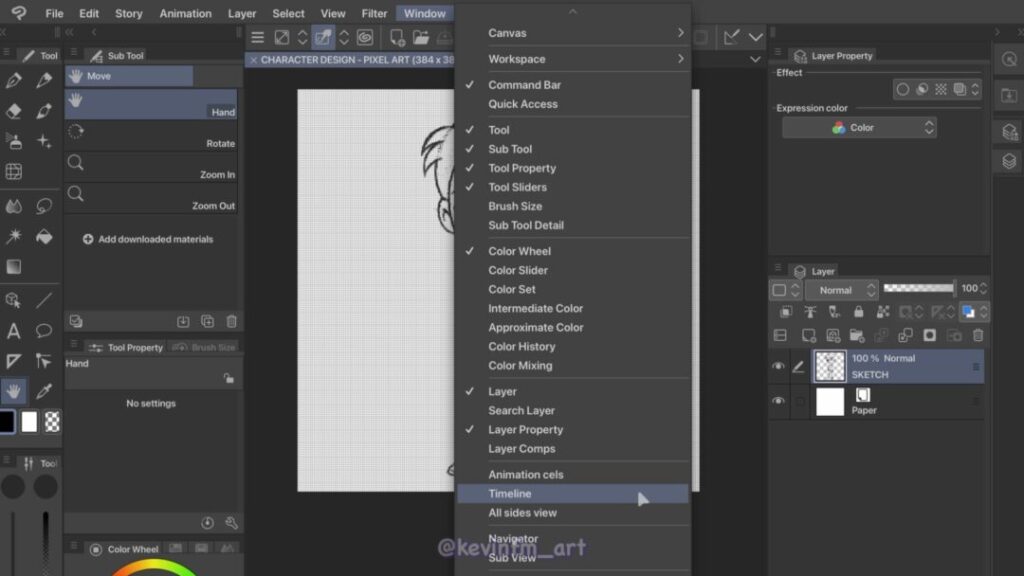This screenshot has width=1024, height=576.
Task: Select the Auto select magic wand tool
Action: click(x=14, y=237)
